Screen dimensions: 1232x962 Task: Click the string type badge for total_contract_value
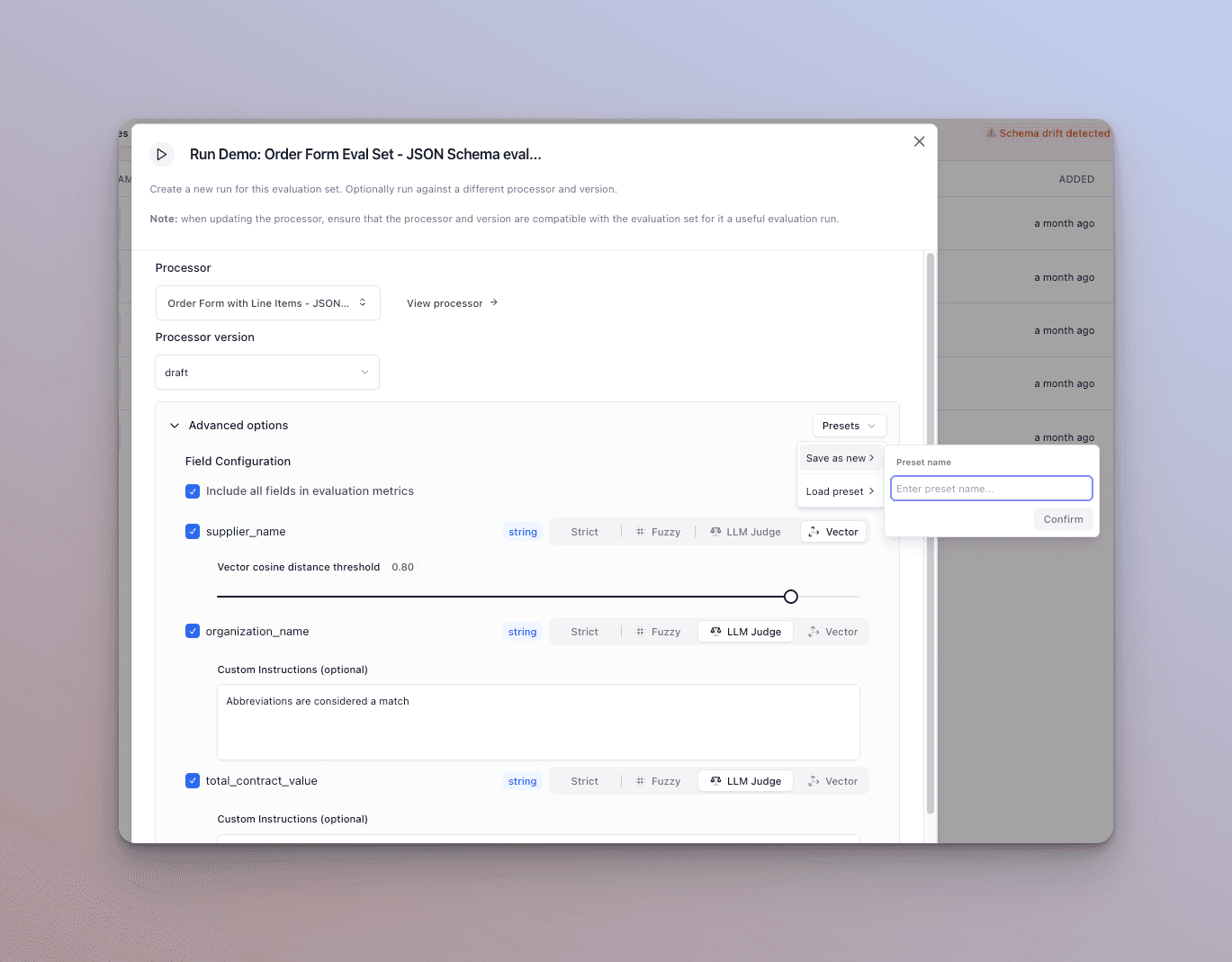click(x=523, y=781)
